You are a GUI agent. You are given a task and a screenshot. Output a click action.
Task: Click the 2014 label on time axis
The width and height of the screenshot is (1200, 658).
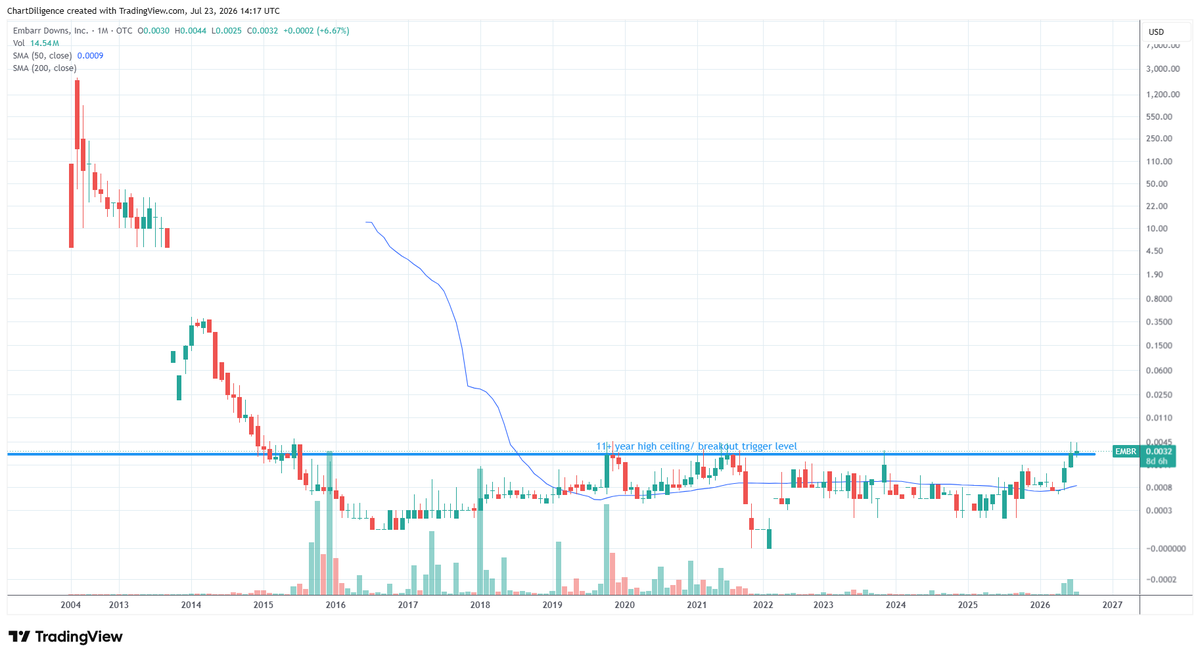click(191, 605)
